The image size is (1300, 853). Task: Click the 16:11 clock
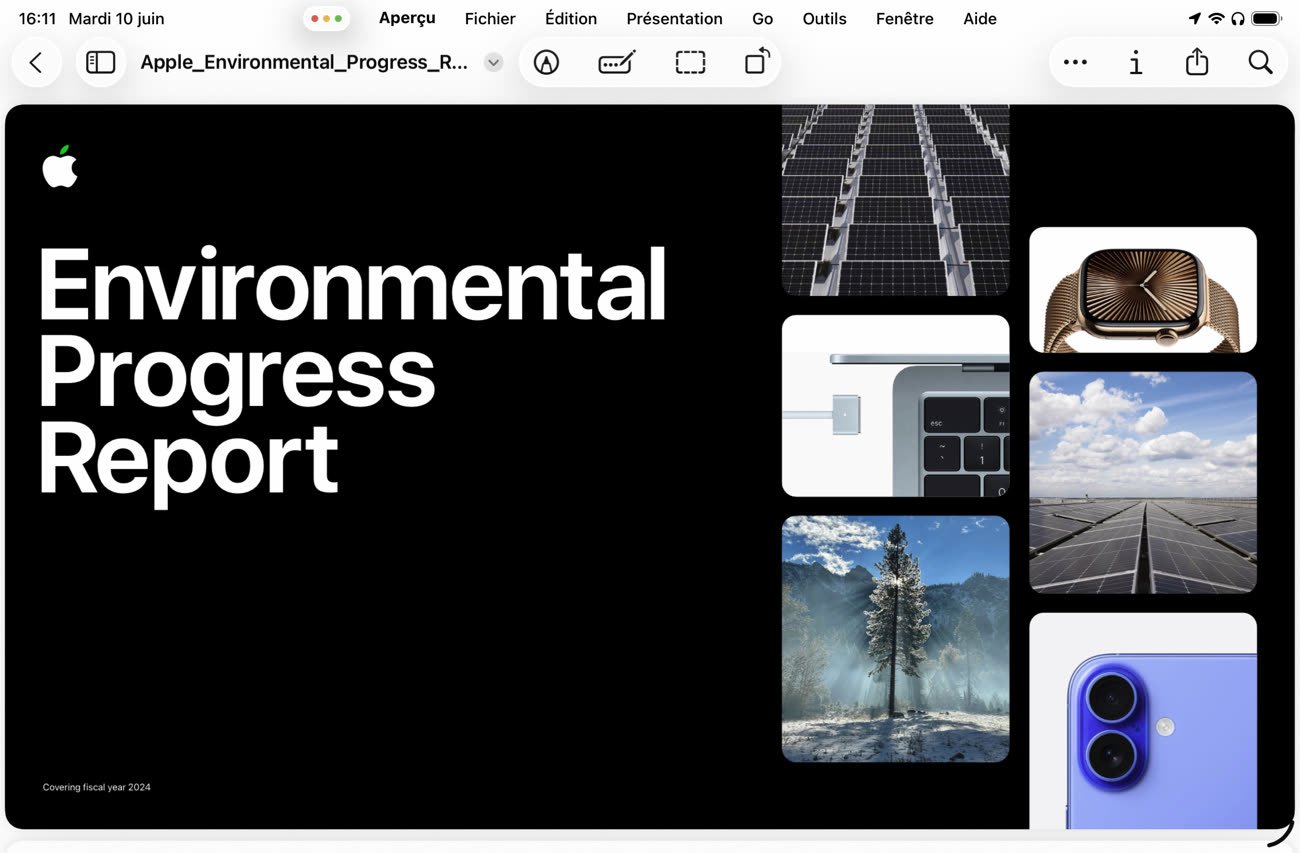pos(37,19)
